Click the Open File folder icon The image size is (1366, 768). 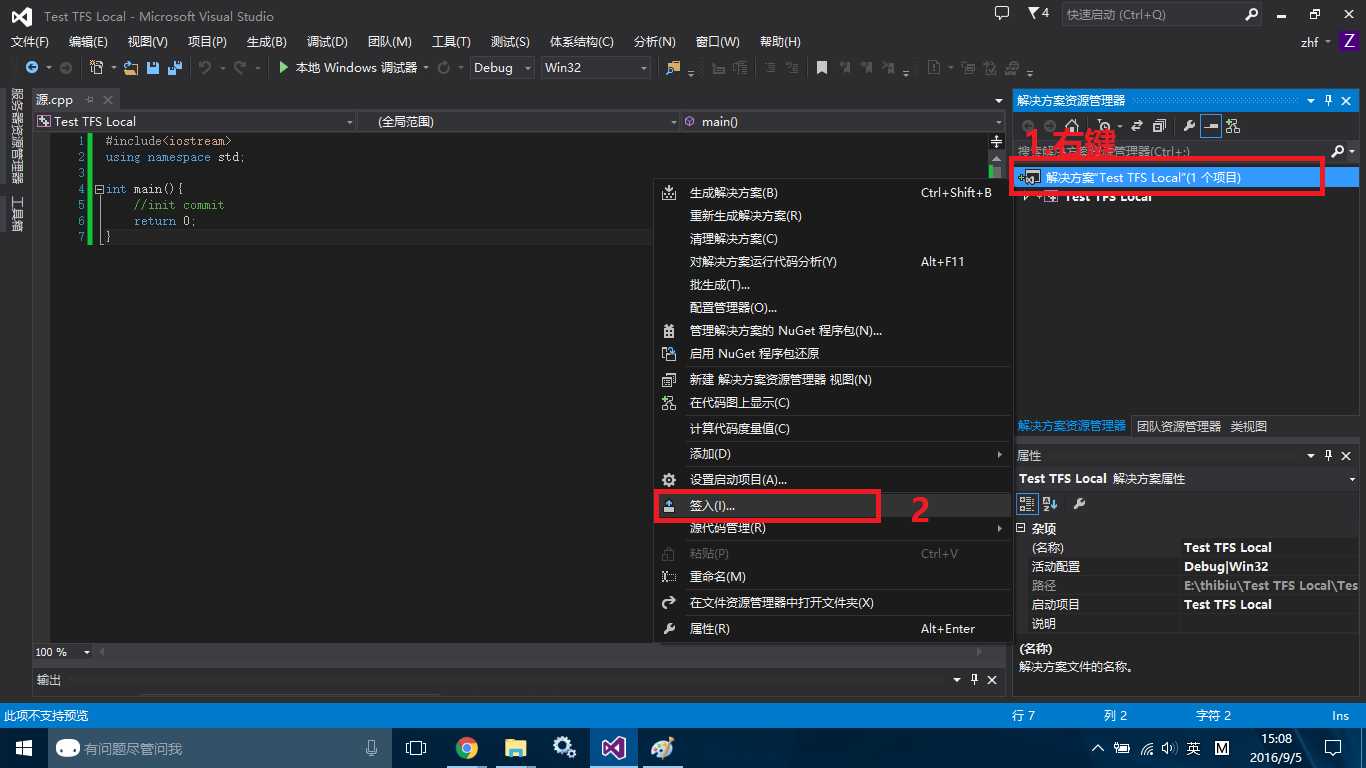(130, 67)
